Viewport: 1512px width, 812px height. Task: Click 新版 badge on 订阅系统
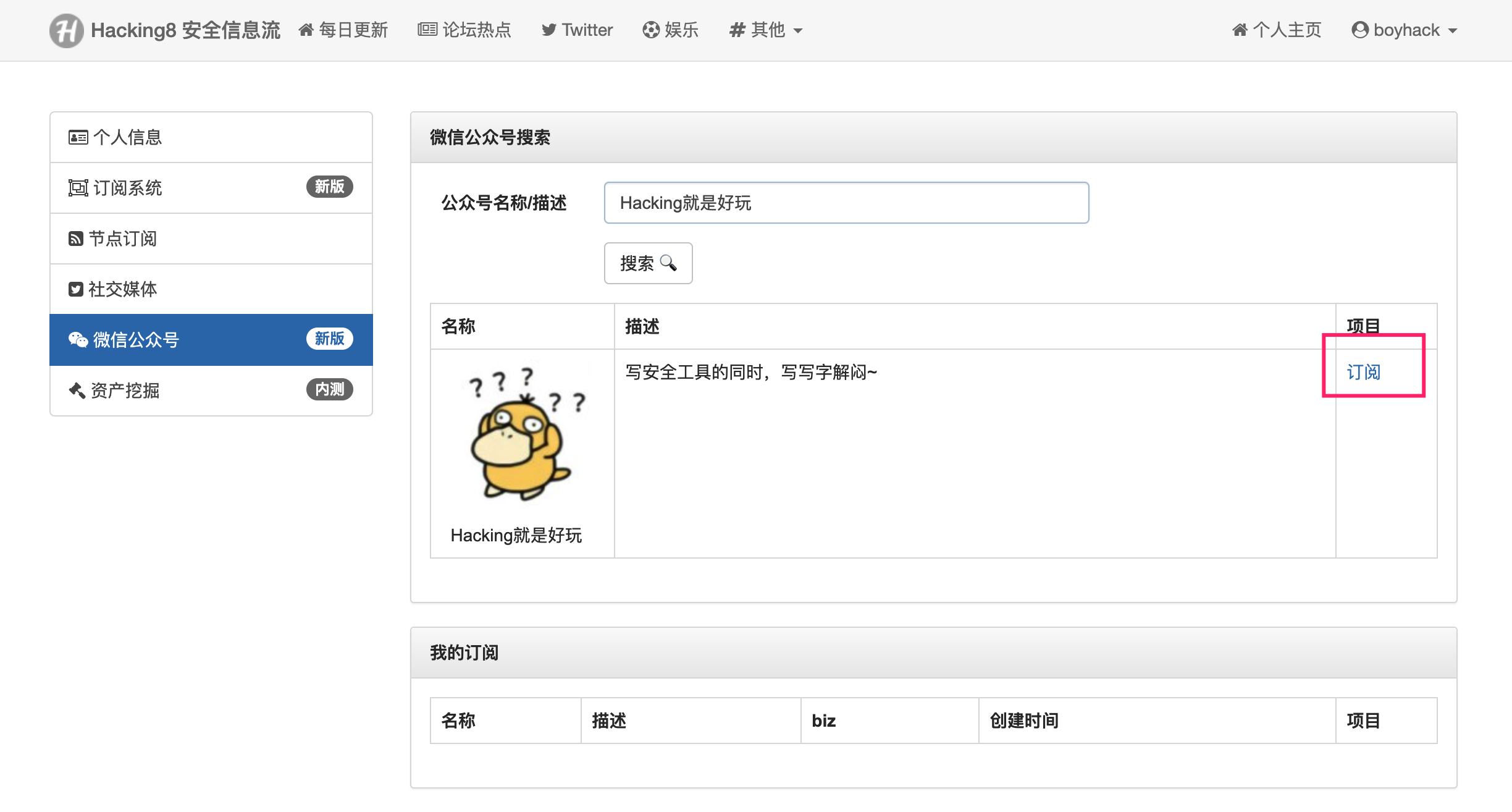click(x=329, y=187)
